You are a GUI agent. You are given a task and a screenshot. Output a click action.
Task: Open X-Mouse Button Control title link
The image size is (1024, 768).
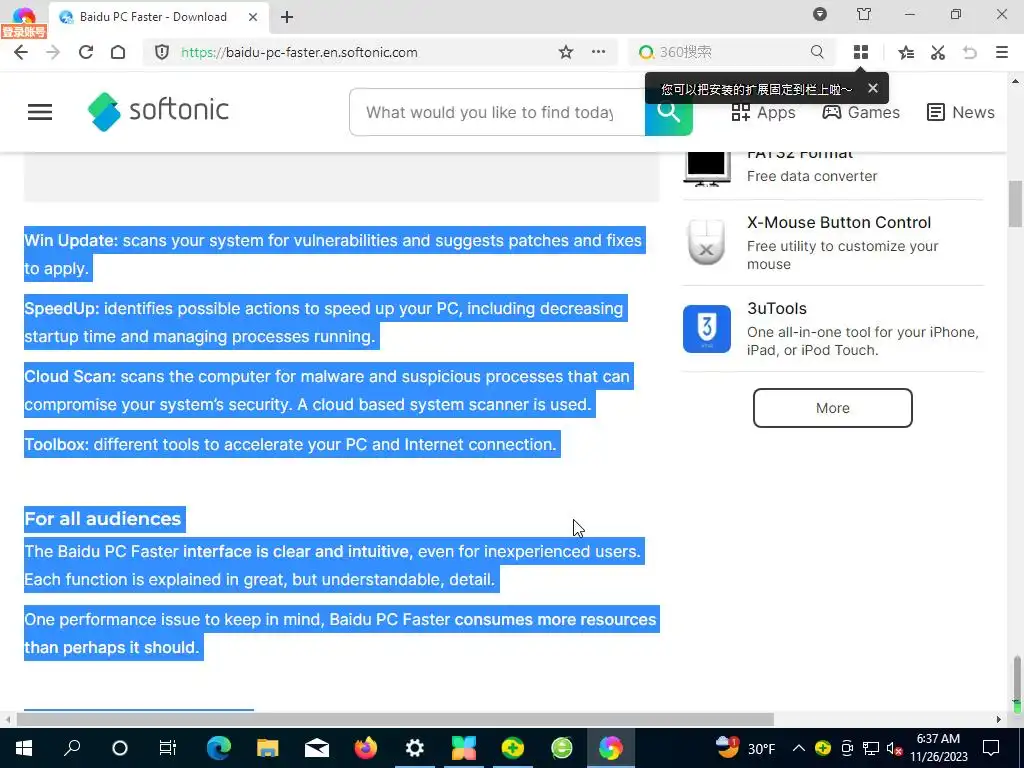click(839, 222)
